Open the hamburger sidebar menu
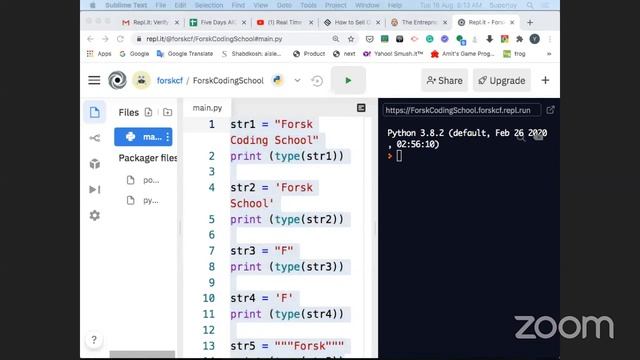 [94, 80]
